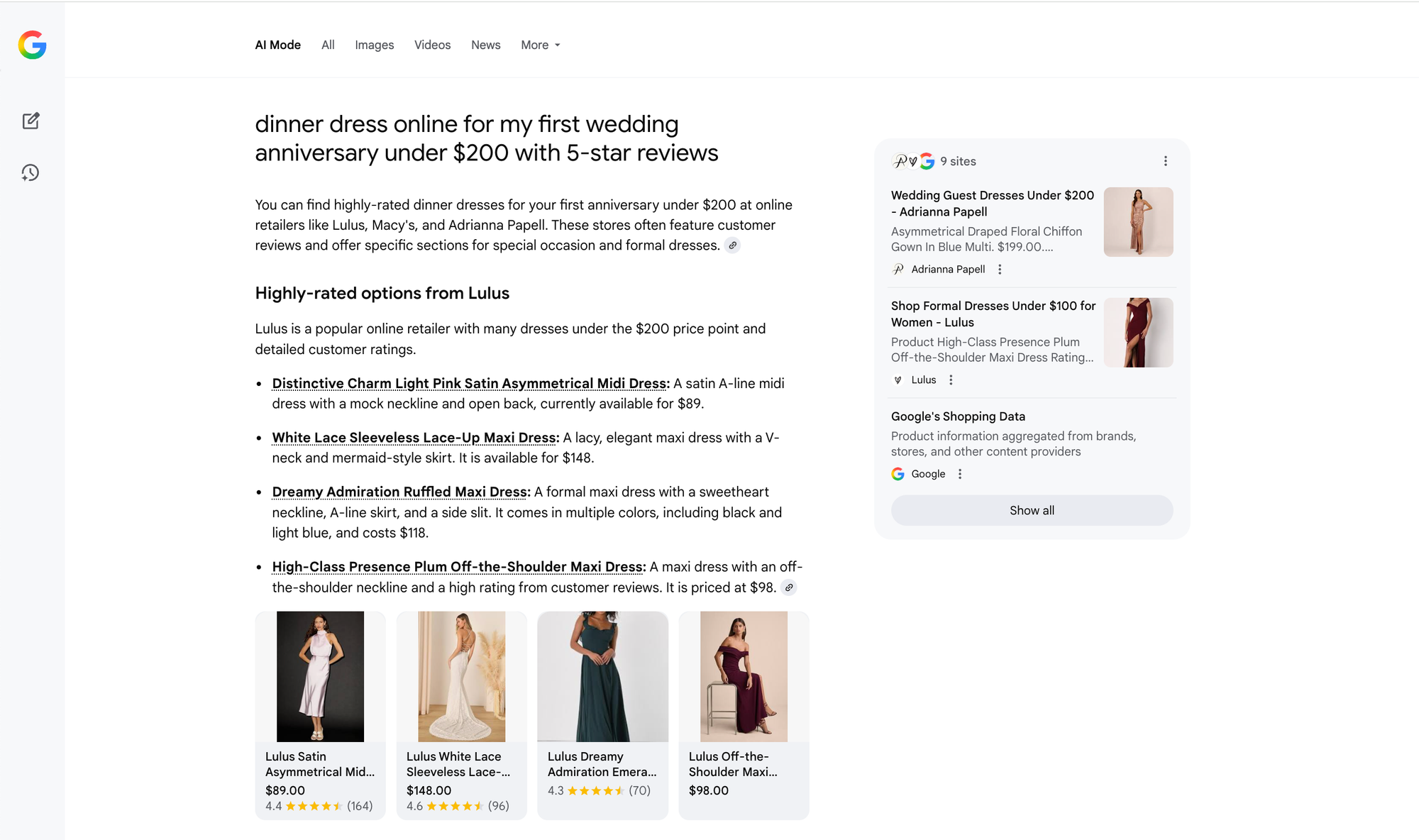1419x840 pixels.
Task: Click the Google favicon under Google's Shopping Data
Action: click(x=898, y=473)
